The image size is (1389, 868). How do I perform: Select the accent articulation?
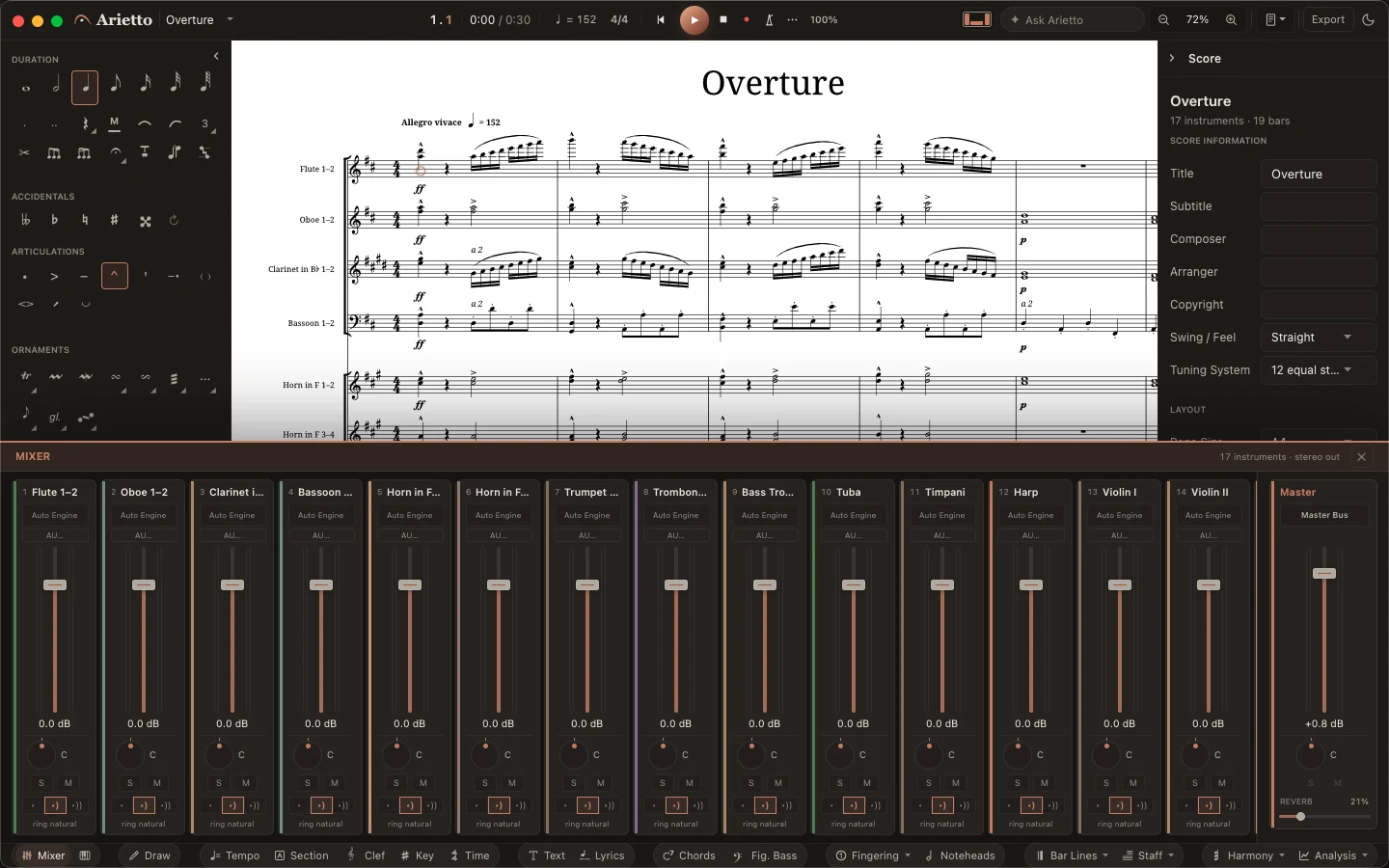coord(55,277)
